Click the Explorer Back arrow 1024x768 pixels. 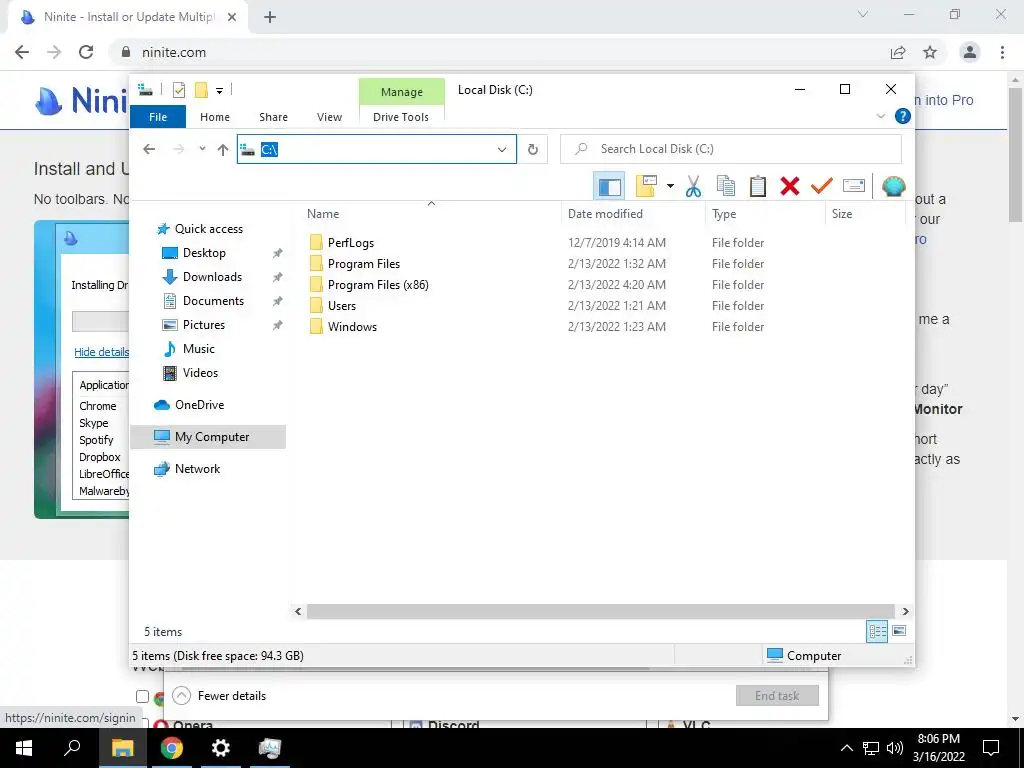click(x=149, y=150)
